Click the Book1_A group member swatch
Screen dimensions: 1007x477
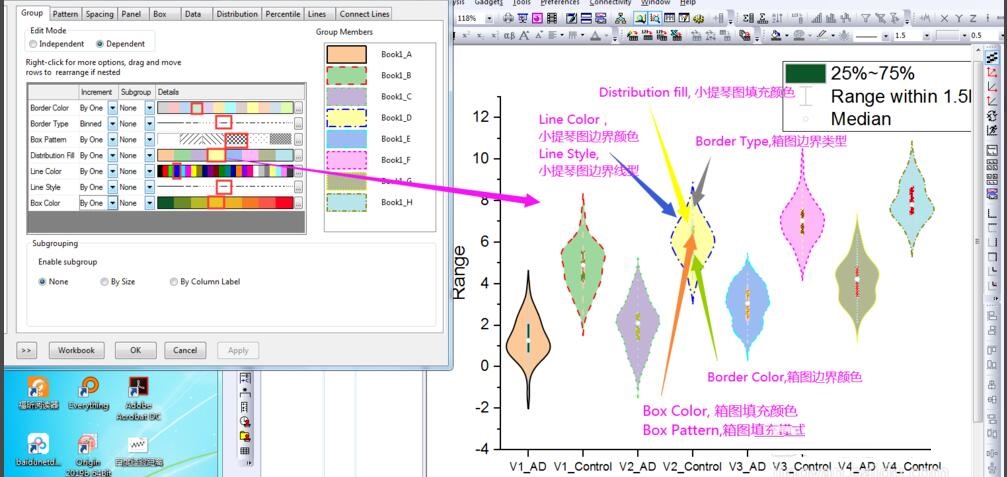click(346, 54)
